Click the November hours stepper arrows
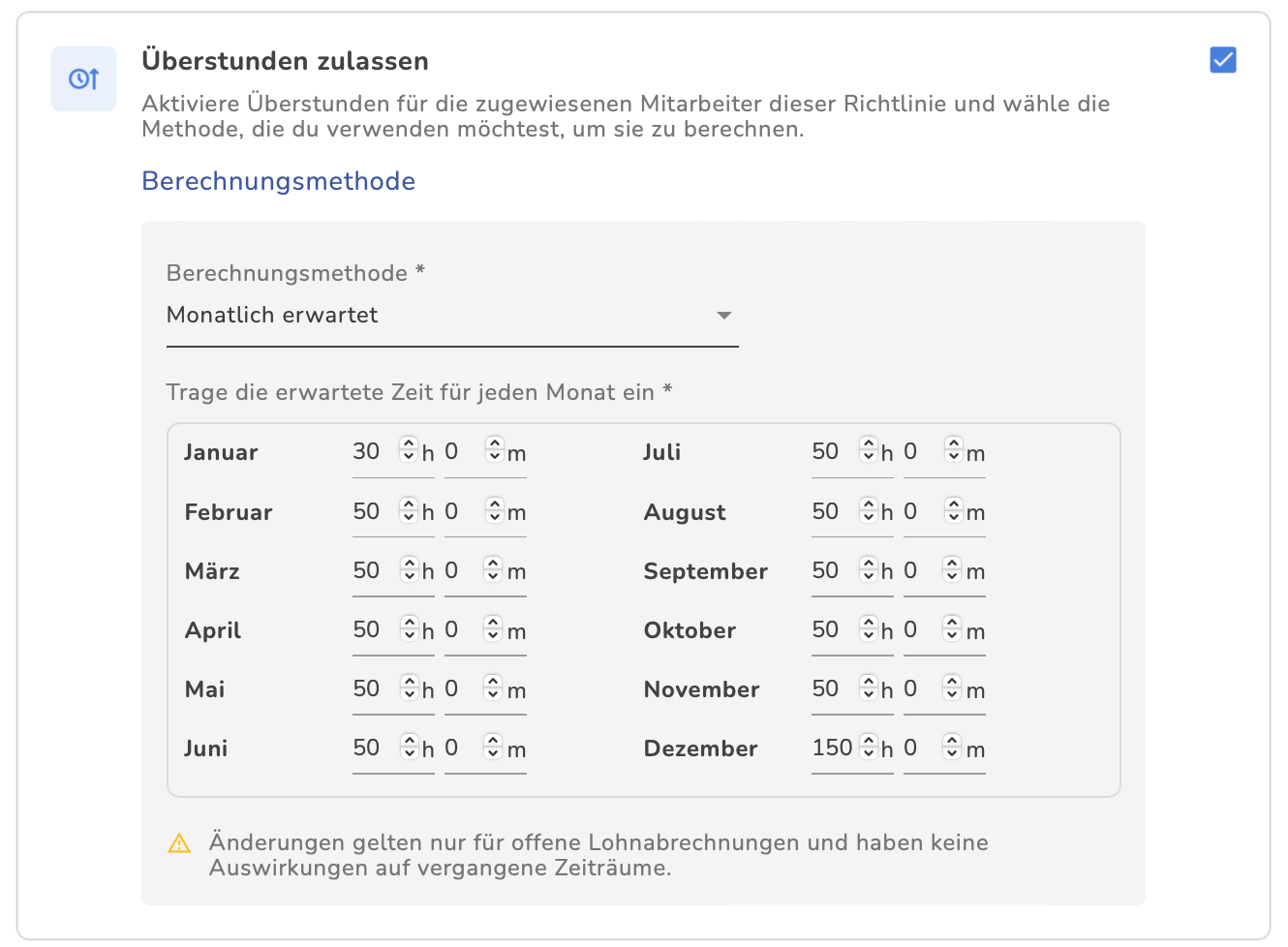The image size is (1288, 947). pyautogui.click(x=868, y=687)
